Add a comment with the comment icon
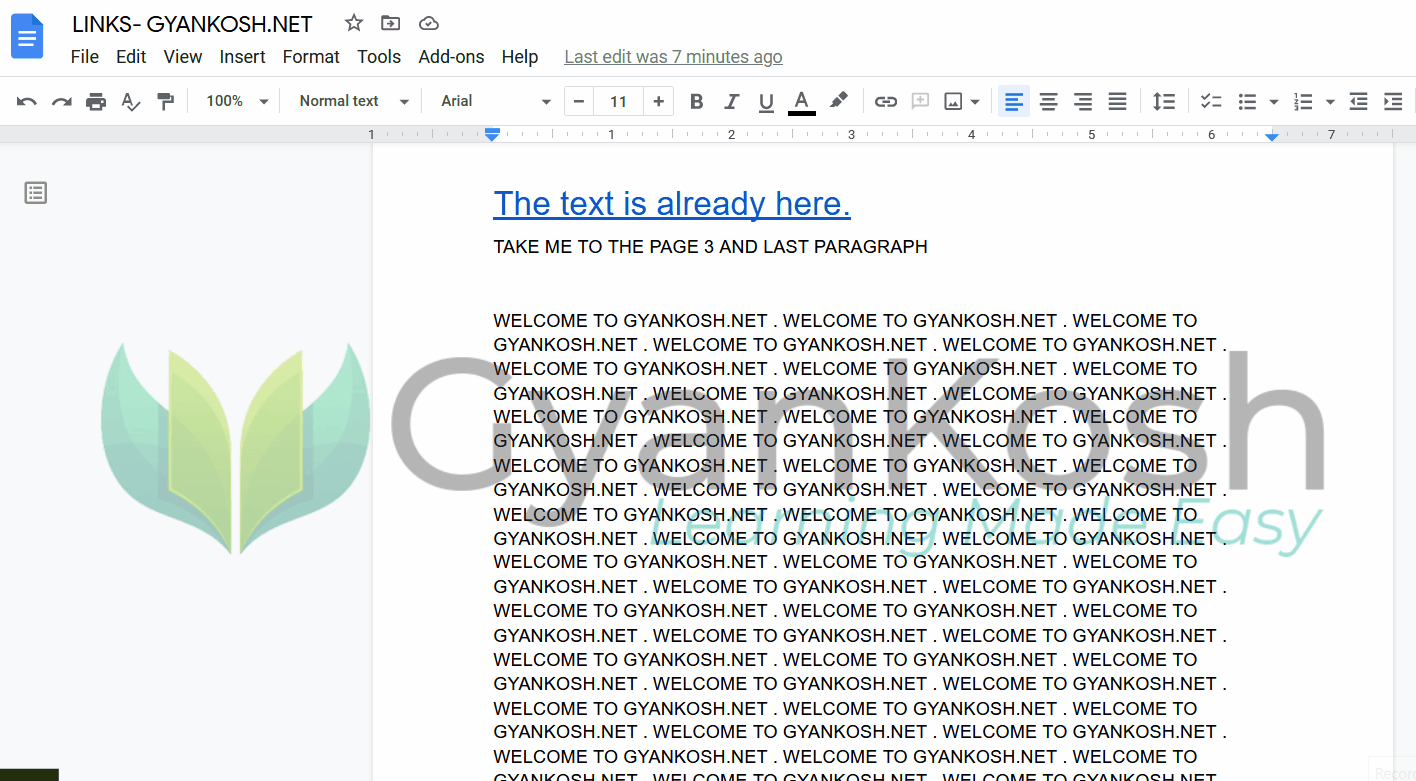 pyautogui.click(x=919, y=101)
